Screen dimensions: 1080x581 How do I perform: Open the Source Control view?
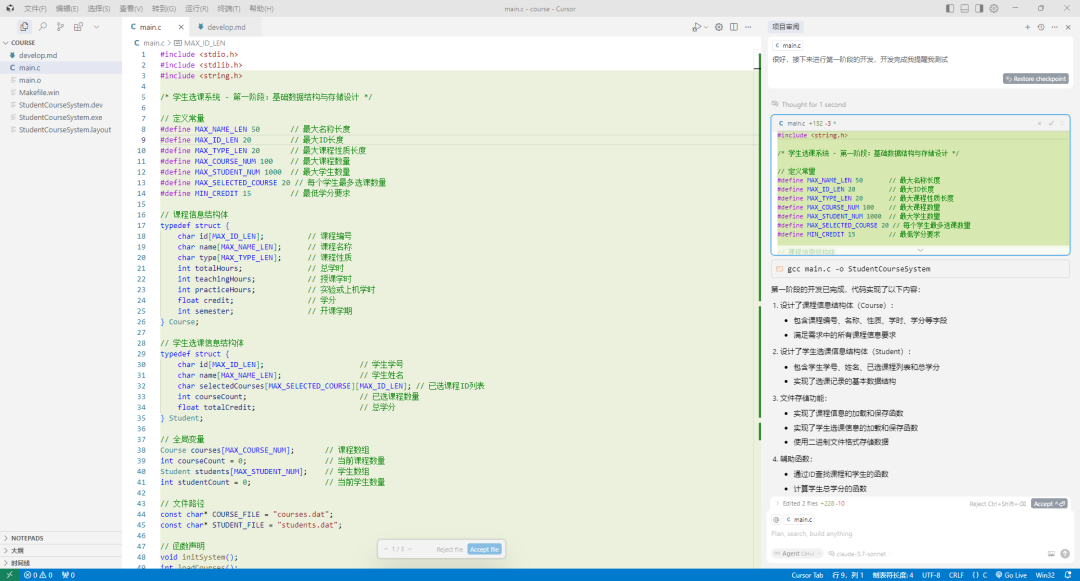(61, 27)
